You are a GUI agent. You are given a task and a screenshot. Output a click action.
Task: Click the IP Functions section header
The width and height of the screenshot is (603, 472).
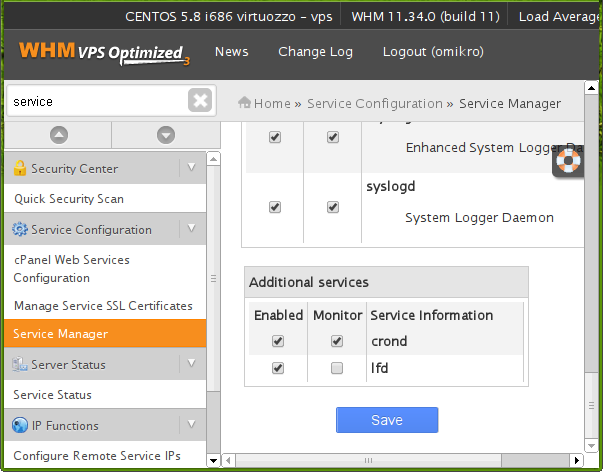(x=105, y=425)
